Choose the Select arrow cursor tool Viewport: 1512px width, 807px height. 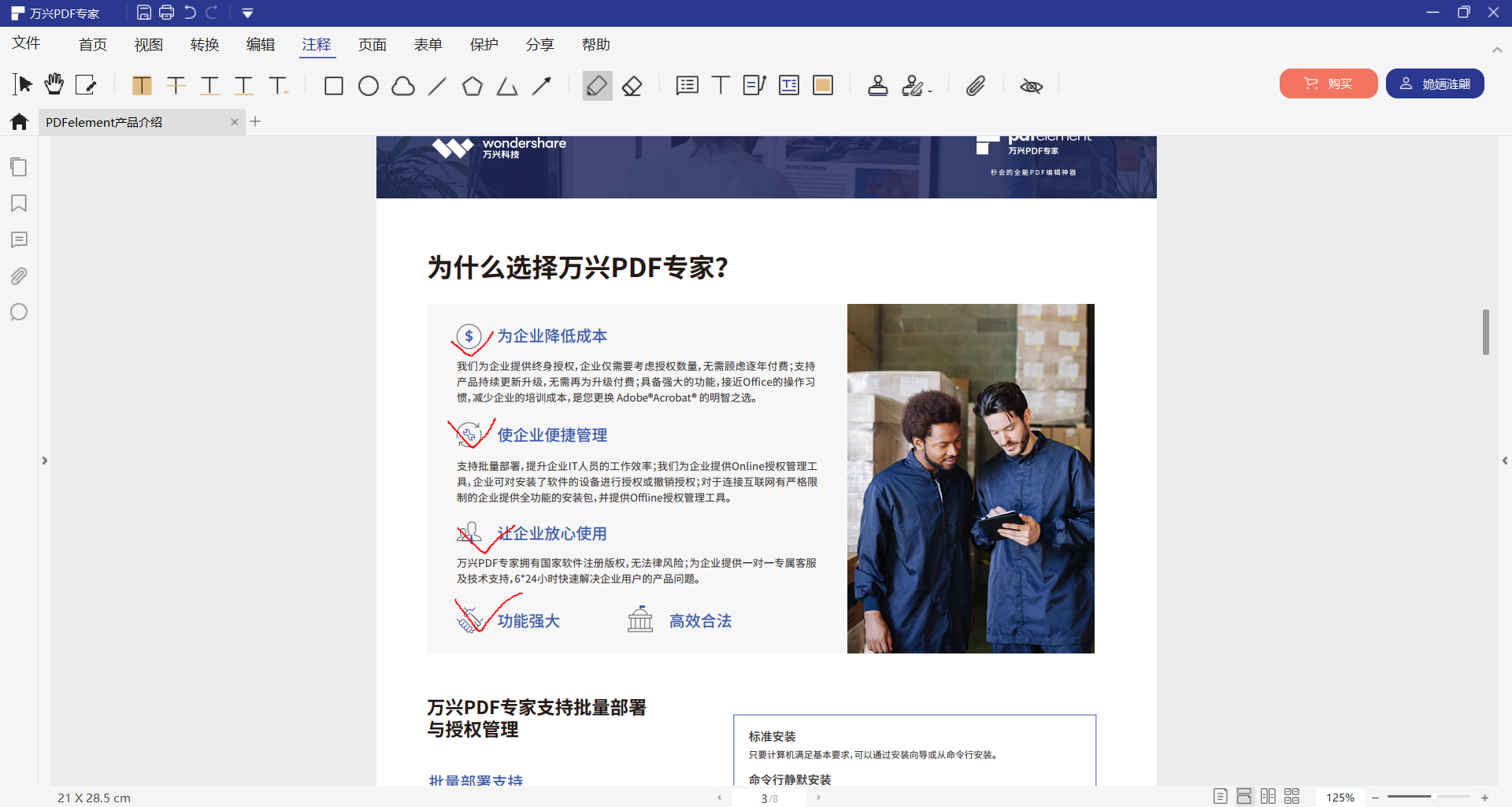(22, 84)
